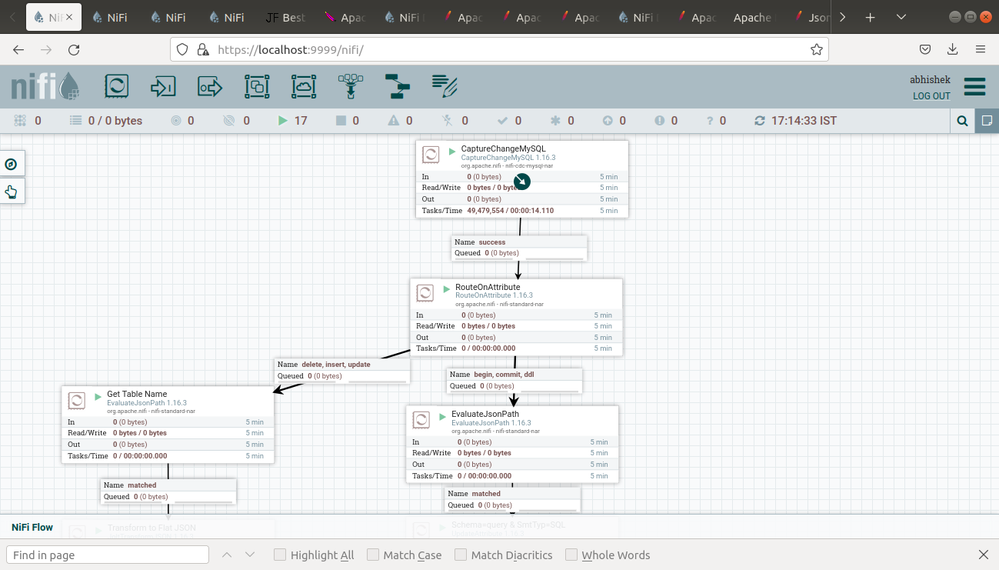Expand the Navigate palette compass icon
The width and height of the screenshot is (999, 570).
pyautogui.click(x=11, y=164)
